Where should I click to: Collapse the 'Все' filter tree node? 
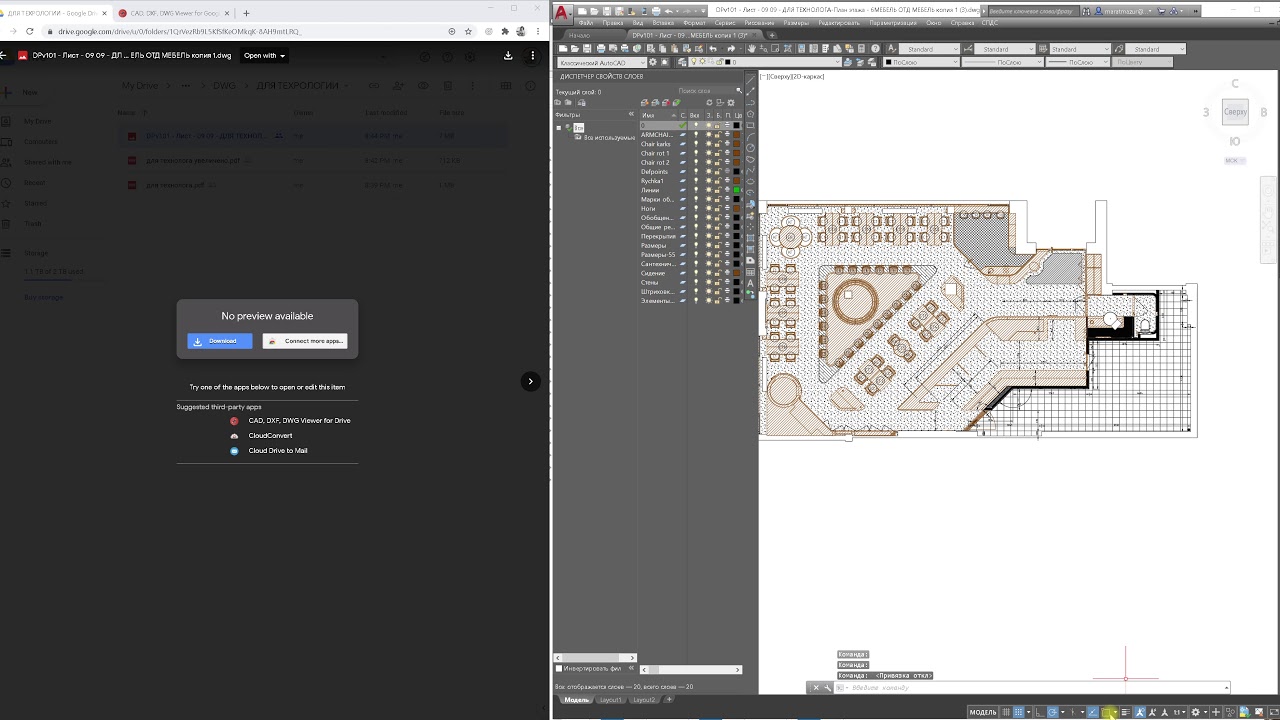(559, 128)
